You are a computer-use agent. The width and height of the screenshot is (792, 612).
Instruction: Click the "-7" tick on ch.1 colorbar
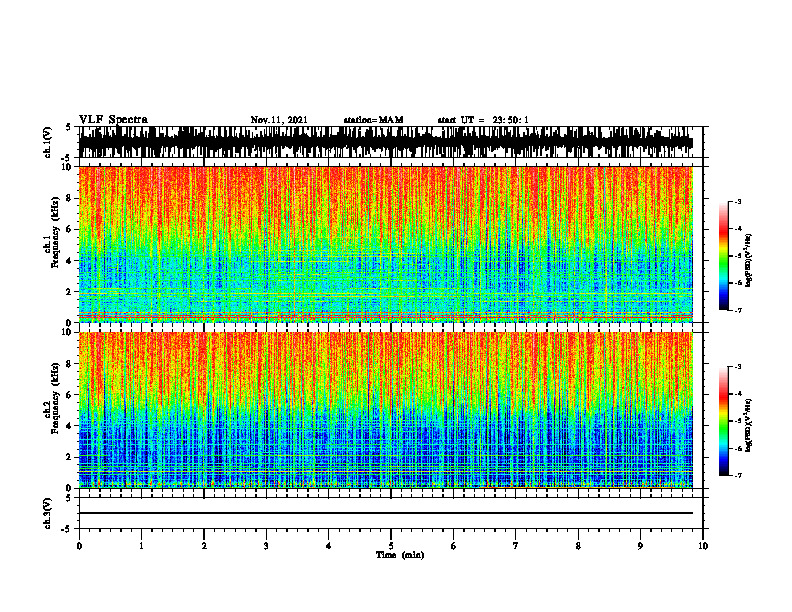(738, 310)
